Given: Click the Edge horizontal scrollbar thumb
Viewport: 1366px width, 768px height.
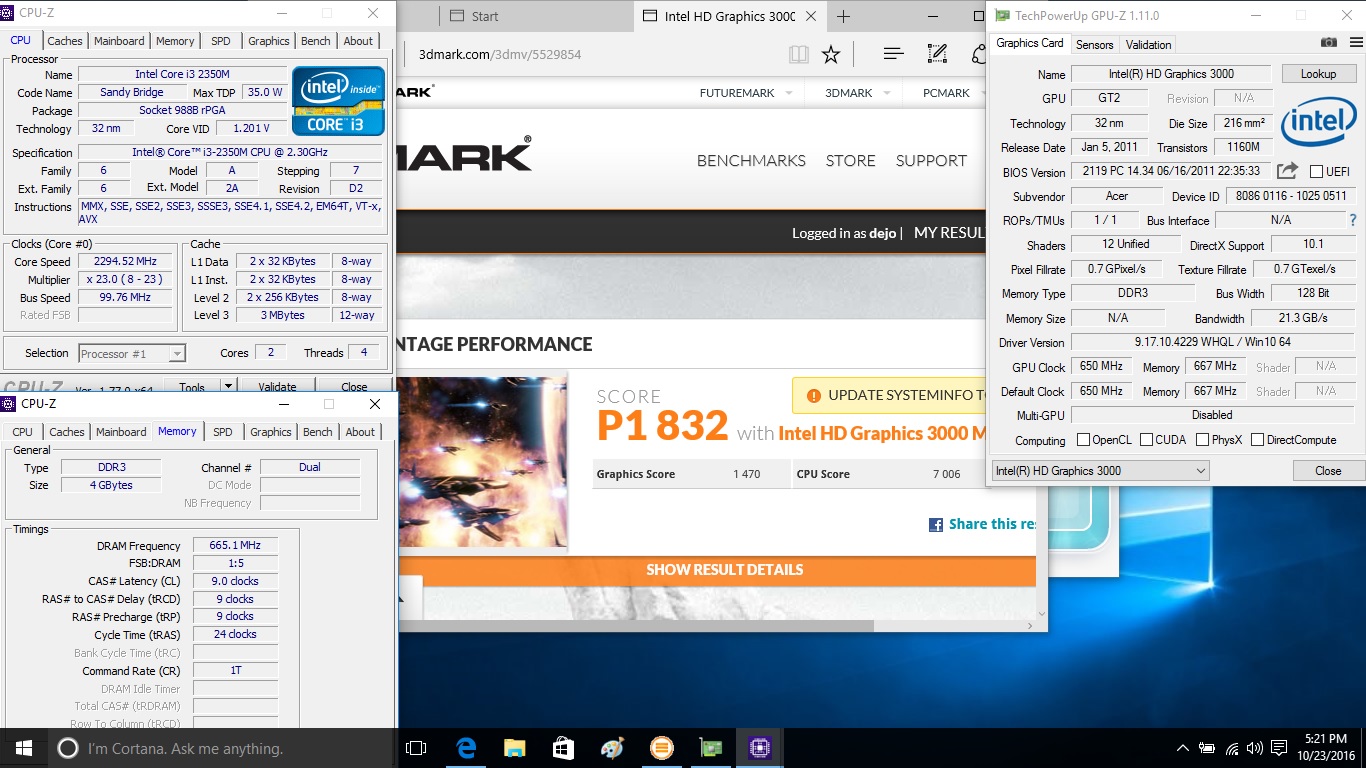Looking at the screenshot, I should click(x=636, y=626).
